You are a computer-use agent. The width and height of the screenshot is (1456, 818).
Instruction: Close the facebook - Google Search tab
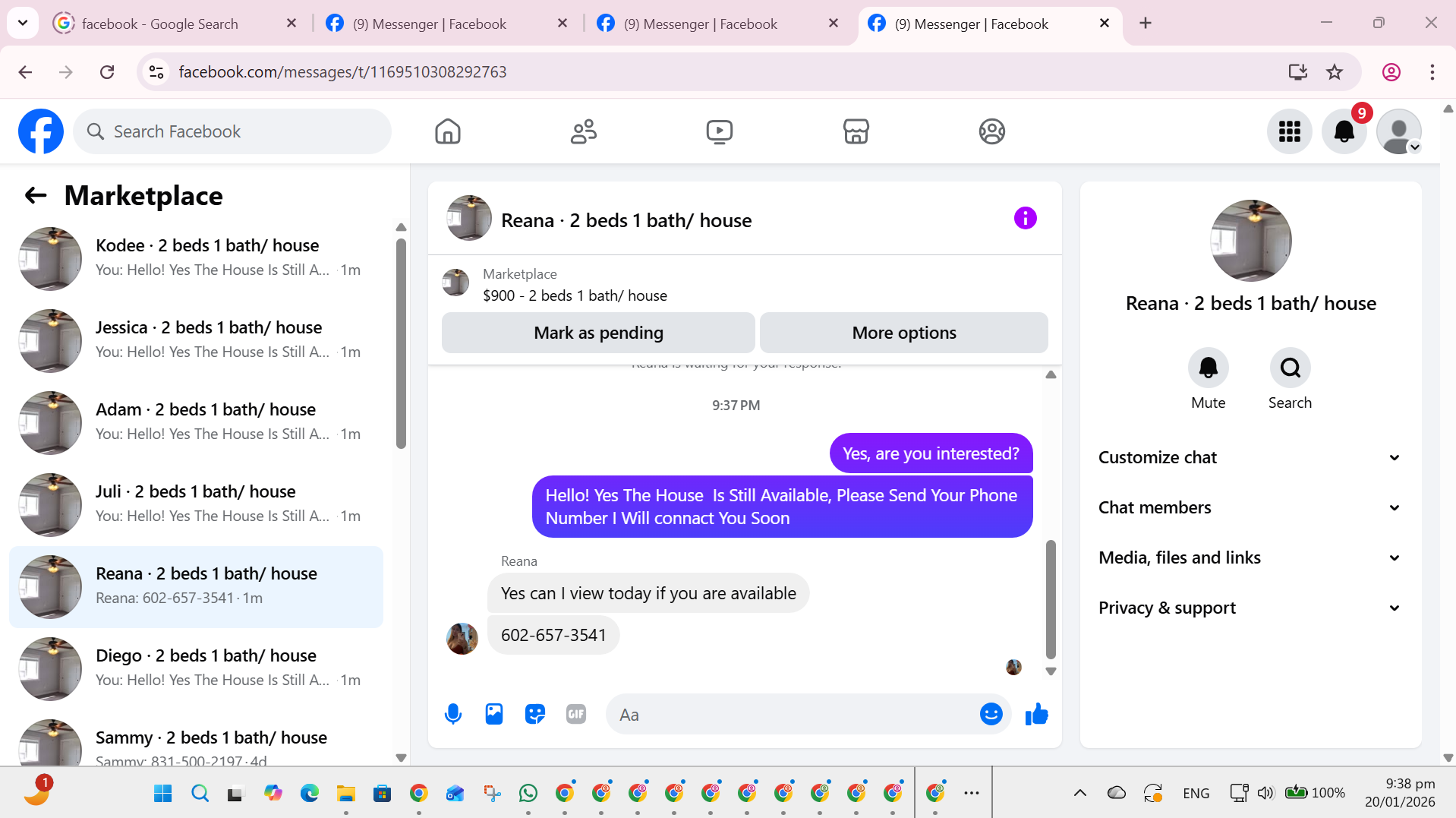click(x=292, y=24)
